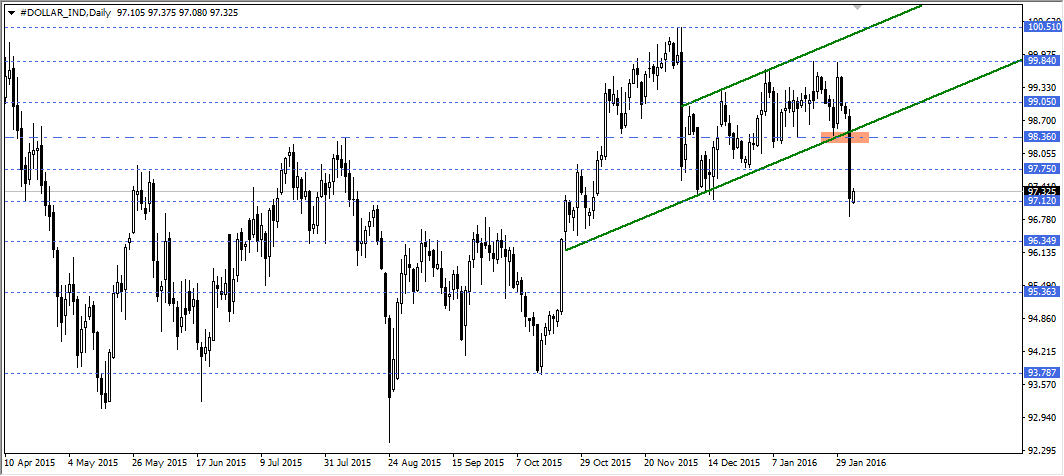Click the 99.840 price level label
This screenshot has height=476, width=1064.
point(1042,61)
